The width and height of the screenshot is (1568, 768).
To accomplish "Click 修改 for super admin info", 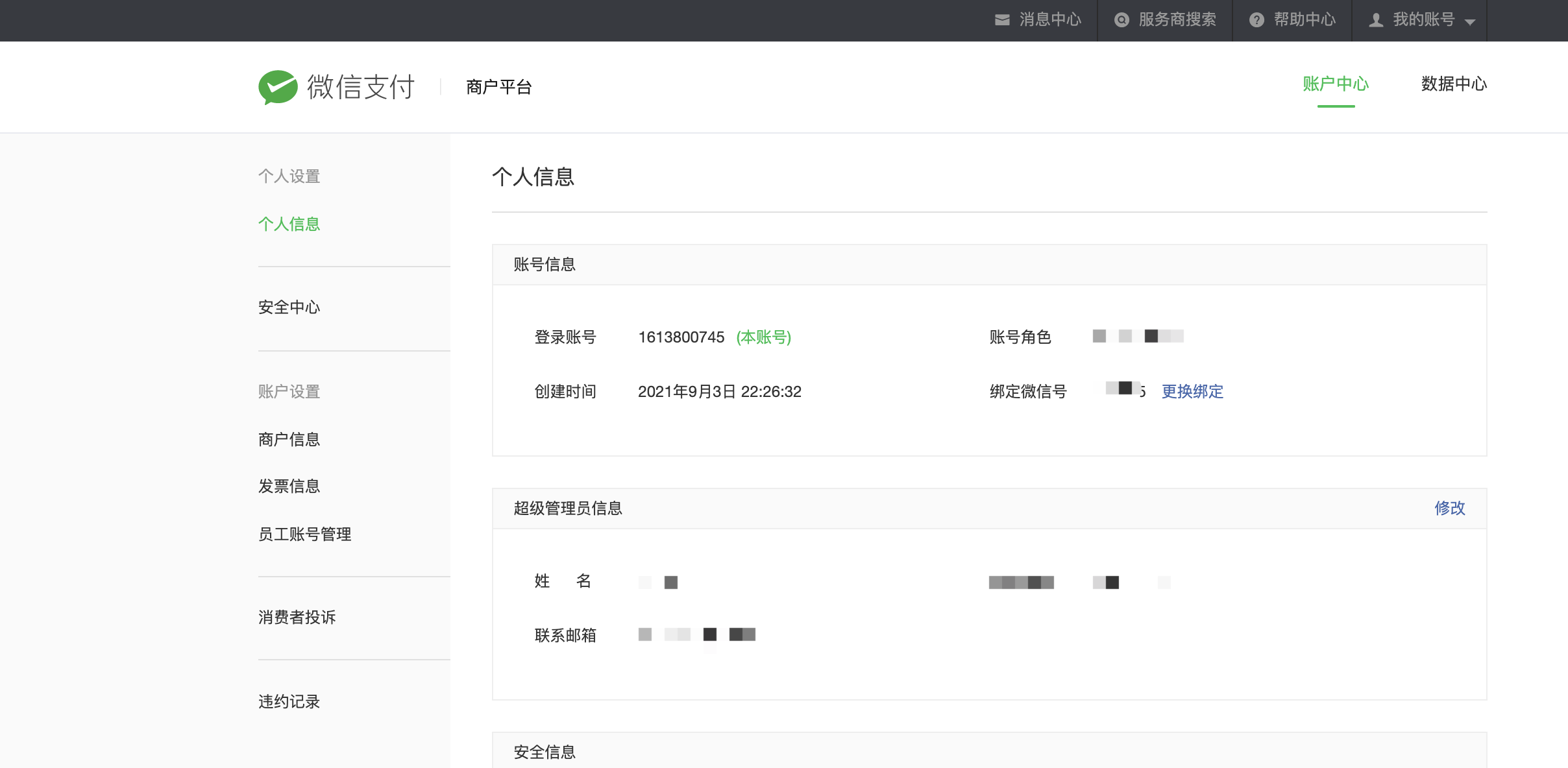I will [x=1449, y=508].
